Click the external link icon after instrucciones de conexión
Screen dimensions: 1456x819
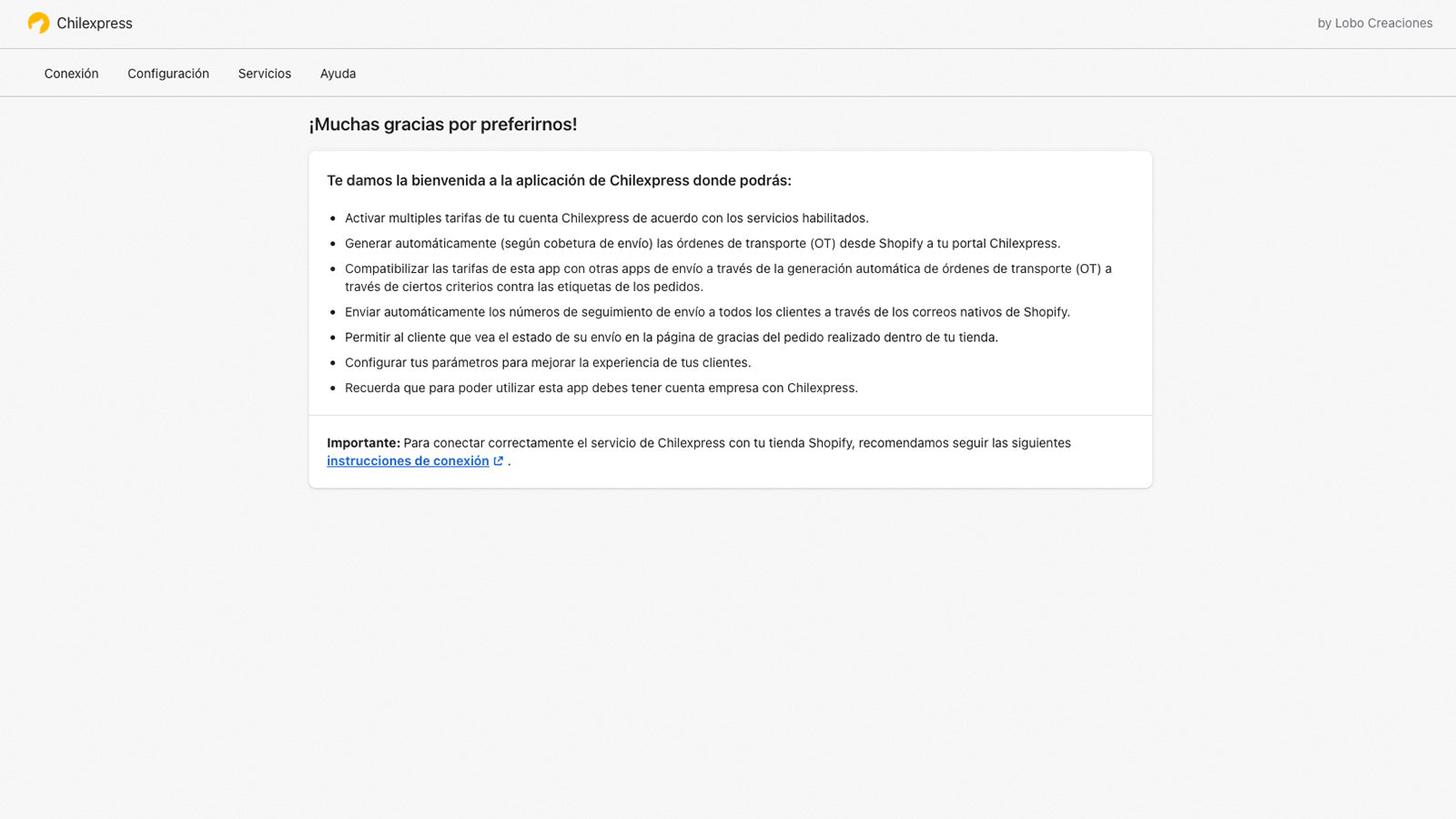[x=499, y=461]
